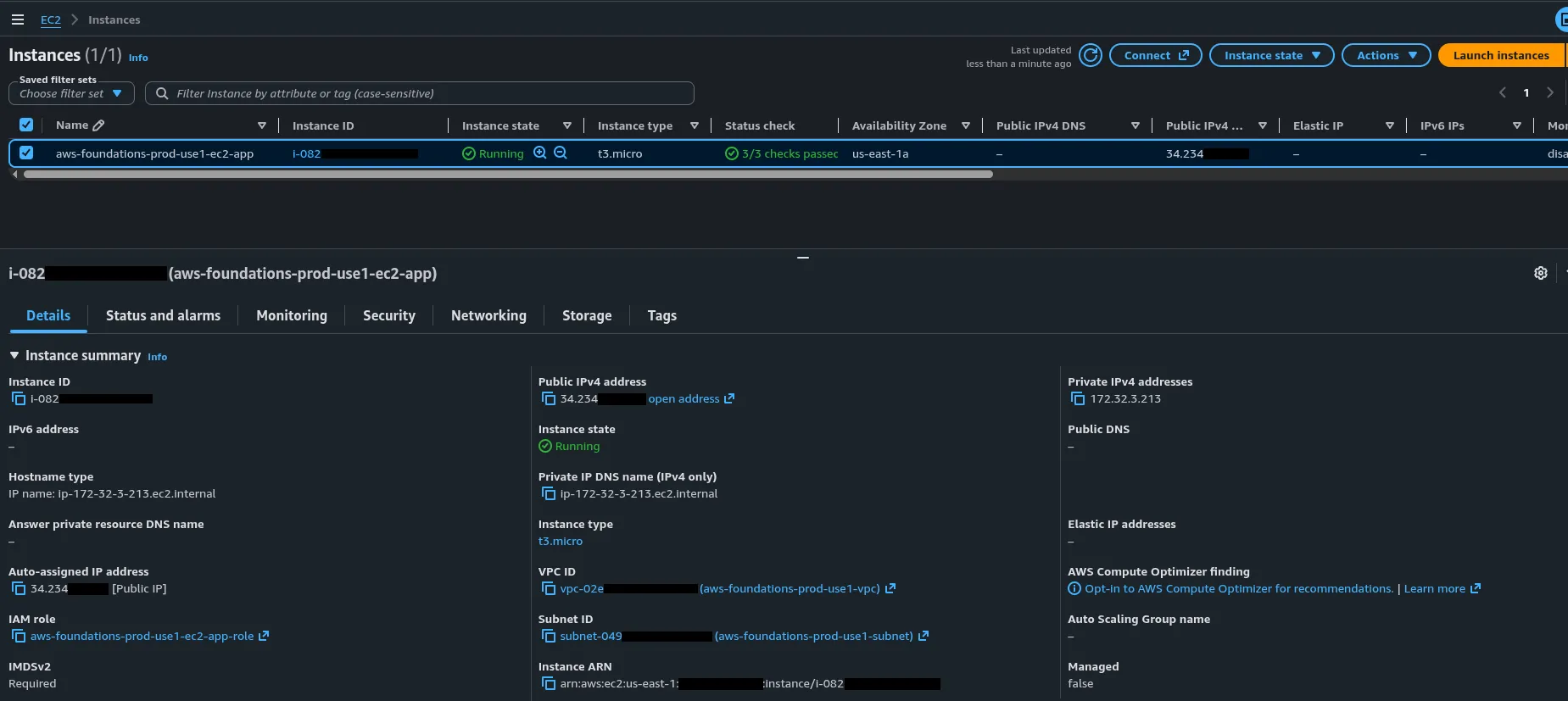This screenshot has width=1568, height=701.
Task: Open the aws-foundations-prod-use1-ec2-app-role IAM link
Action: click(149, 636)
